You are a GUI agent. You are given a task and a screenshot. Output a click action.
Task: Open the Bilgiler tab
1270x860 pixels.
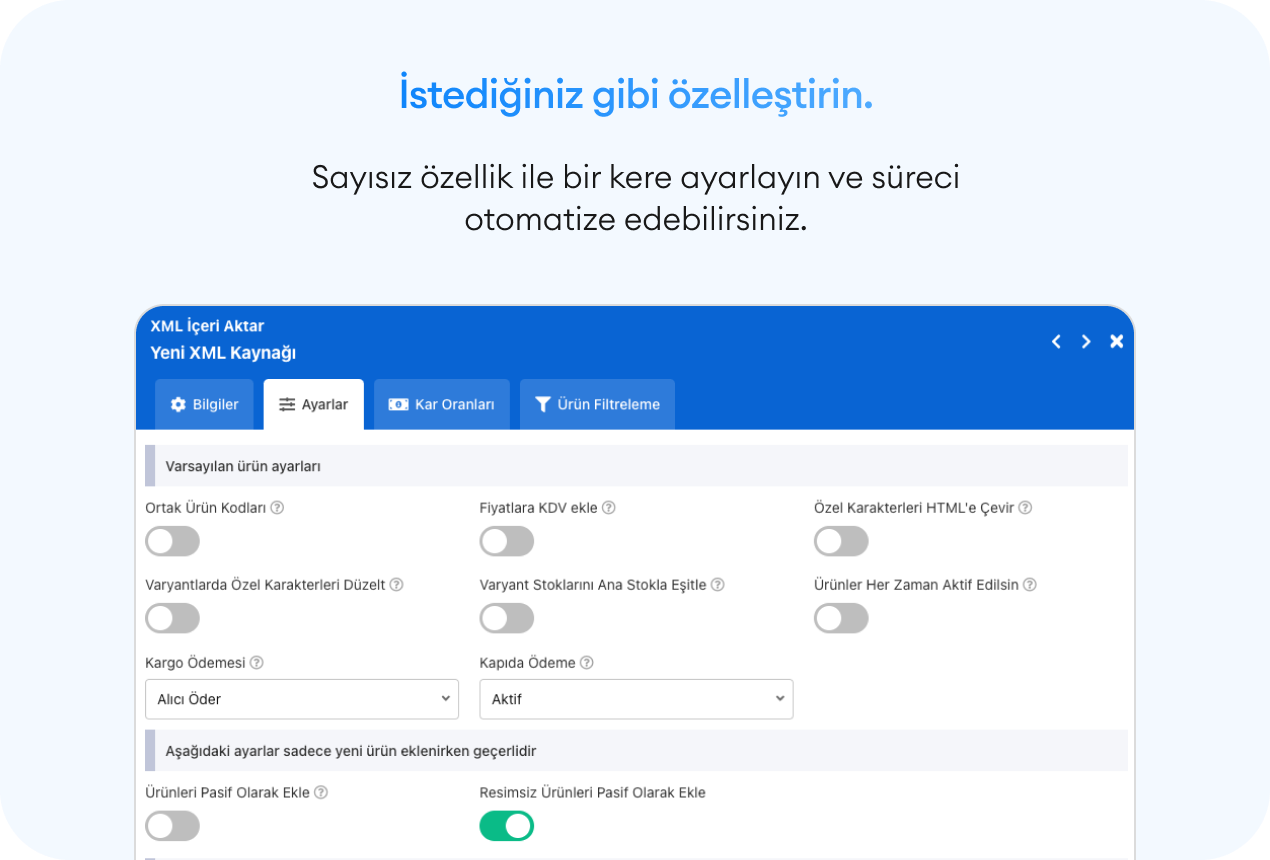[x=205, y=404]
